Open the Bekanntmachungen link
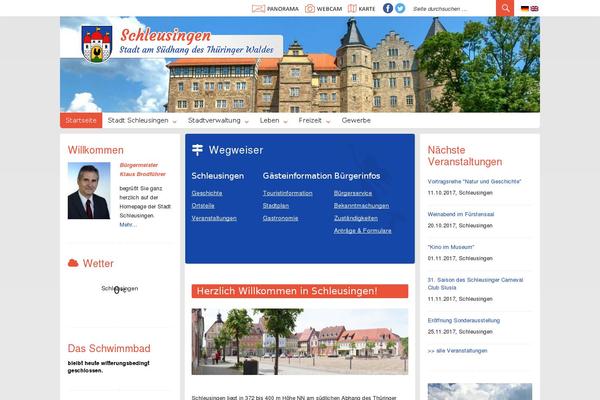This screenshot has height=400, width=600. (361, 206)
